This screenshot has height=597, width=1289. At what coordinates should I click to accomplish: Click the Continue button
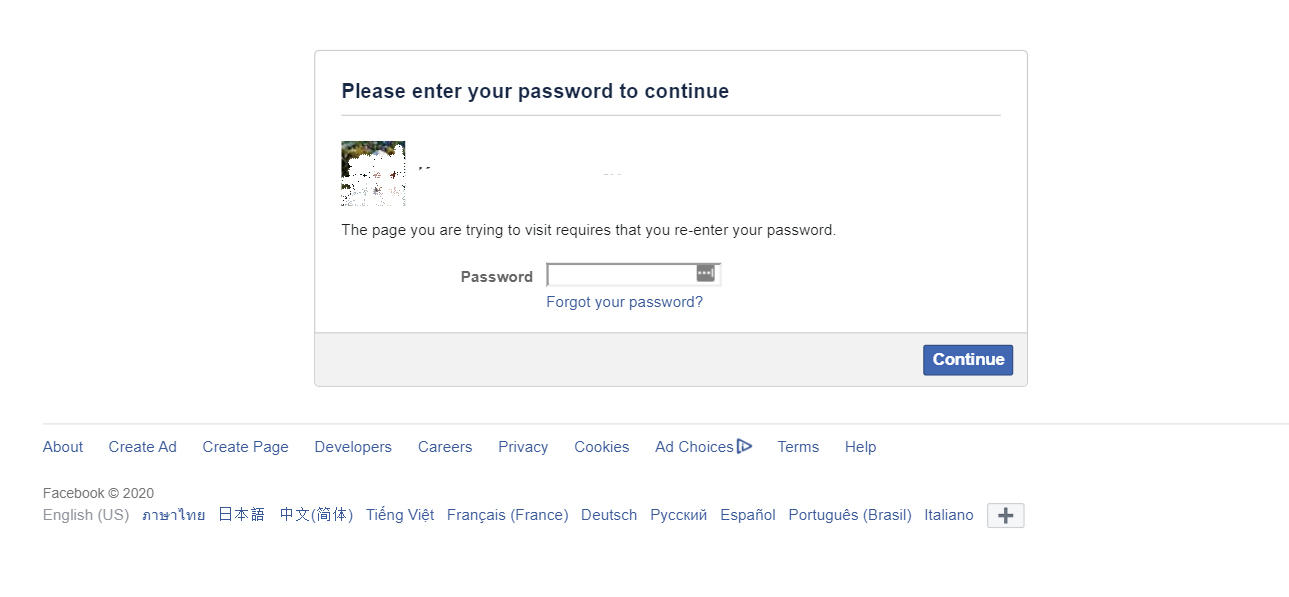click(x=967, y=360)
